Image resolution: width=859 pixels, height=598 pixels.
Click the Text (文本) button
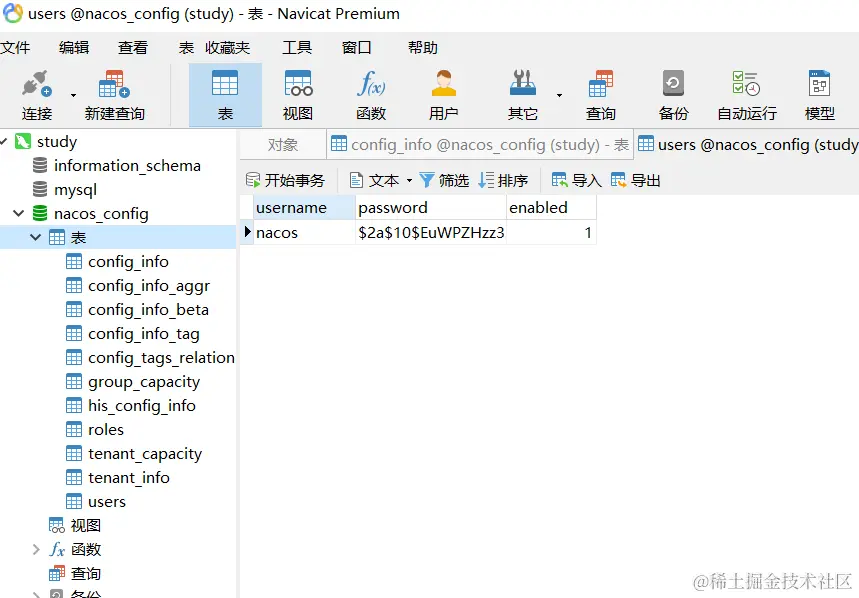coord(375,180)
